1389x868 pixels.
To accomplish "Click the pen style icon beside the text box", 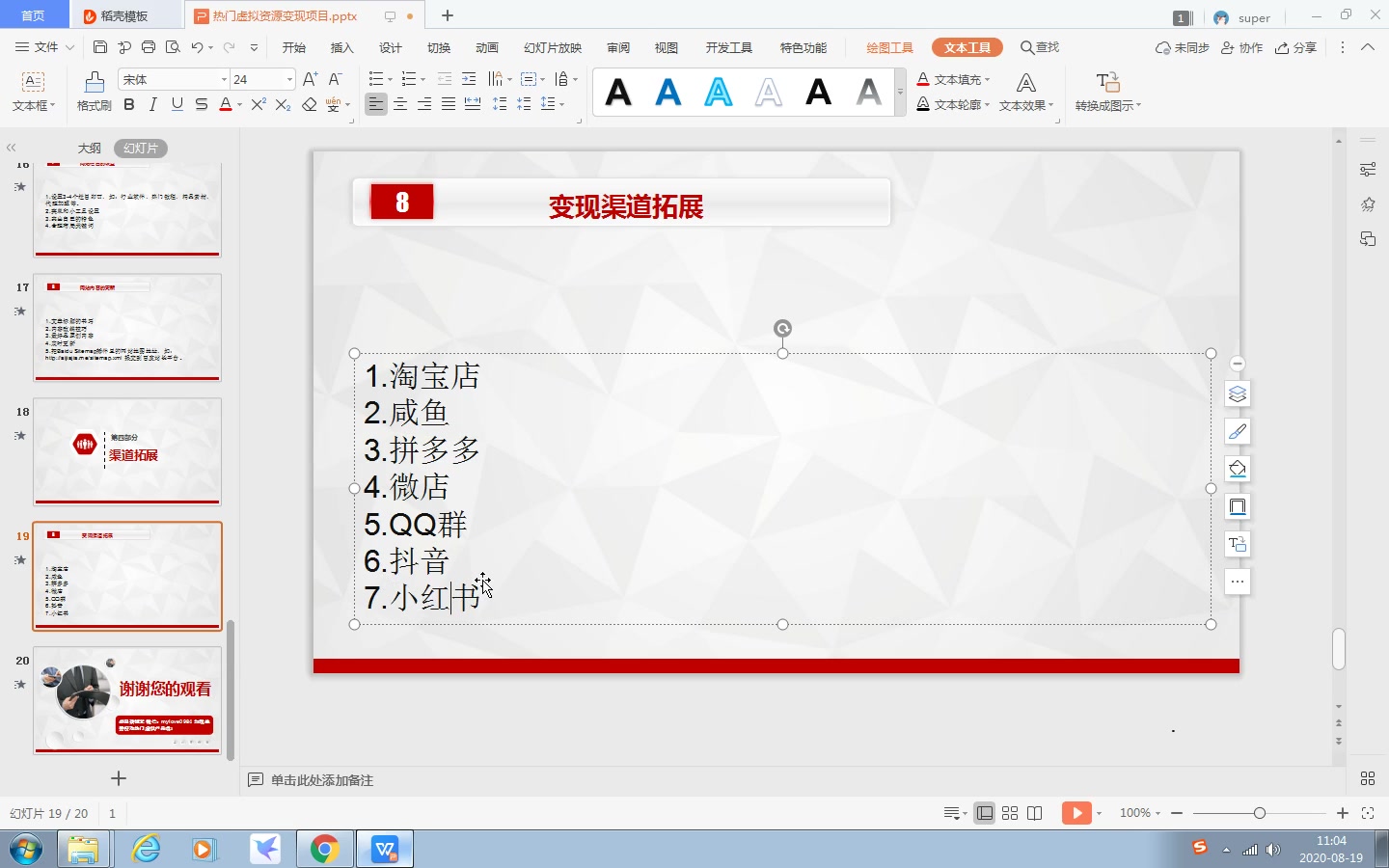I will (x=1238, y=431).
